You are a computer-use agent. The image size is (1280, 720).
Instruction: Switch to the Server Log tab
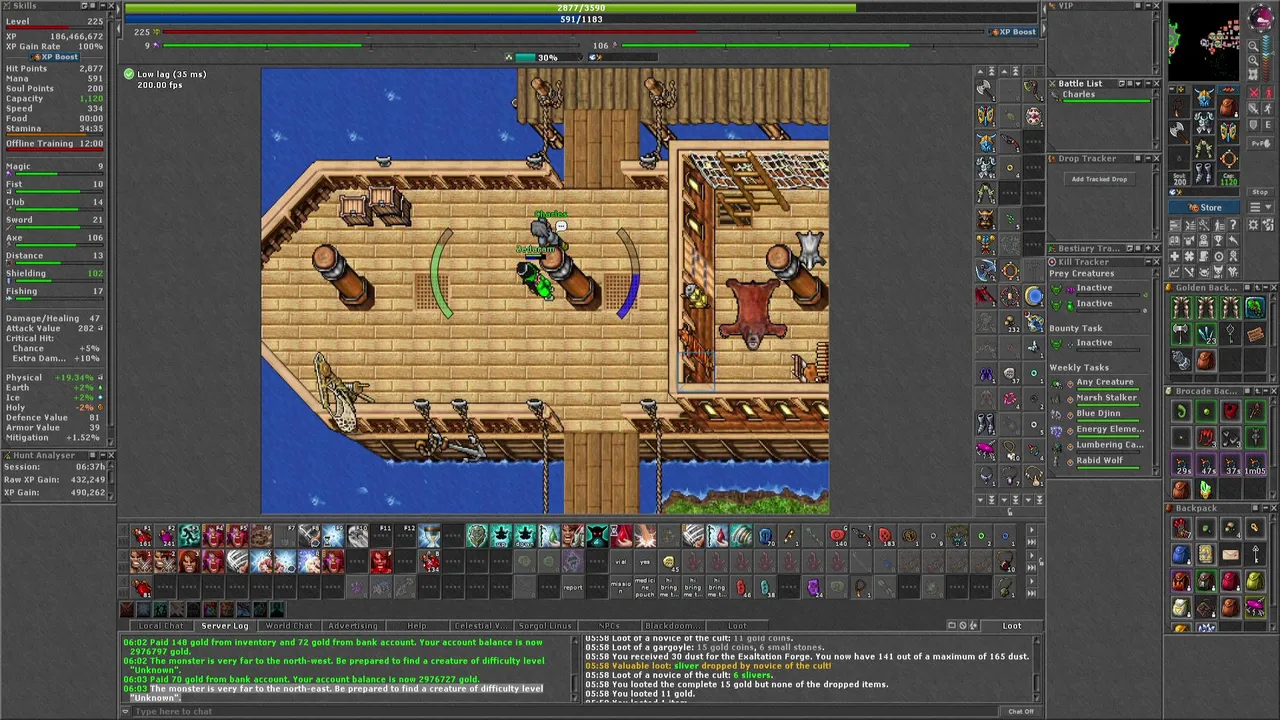(224, 626)
